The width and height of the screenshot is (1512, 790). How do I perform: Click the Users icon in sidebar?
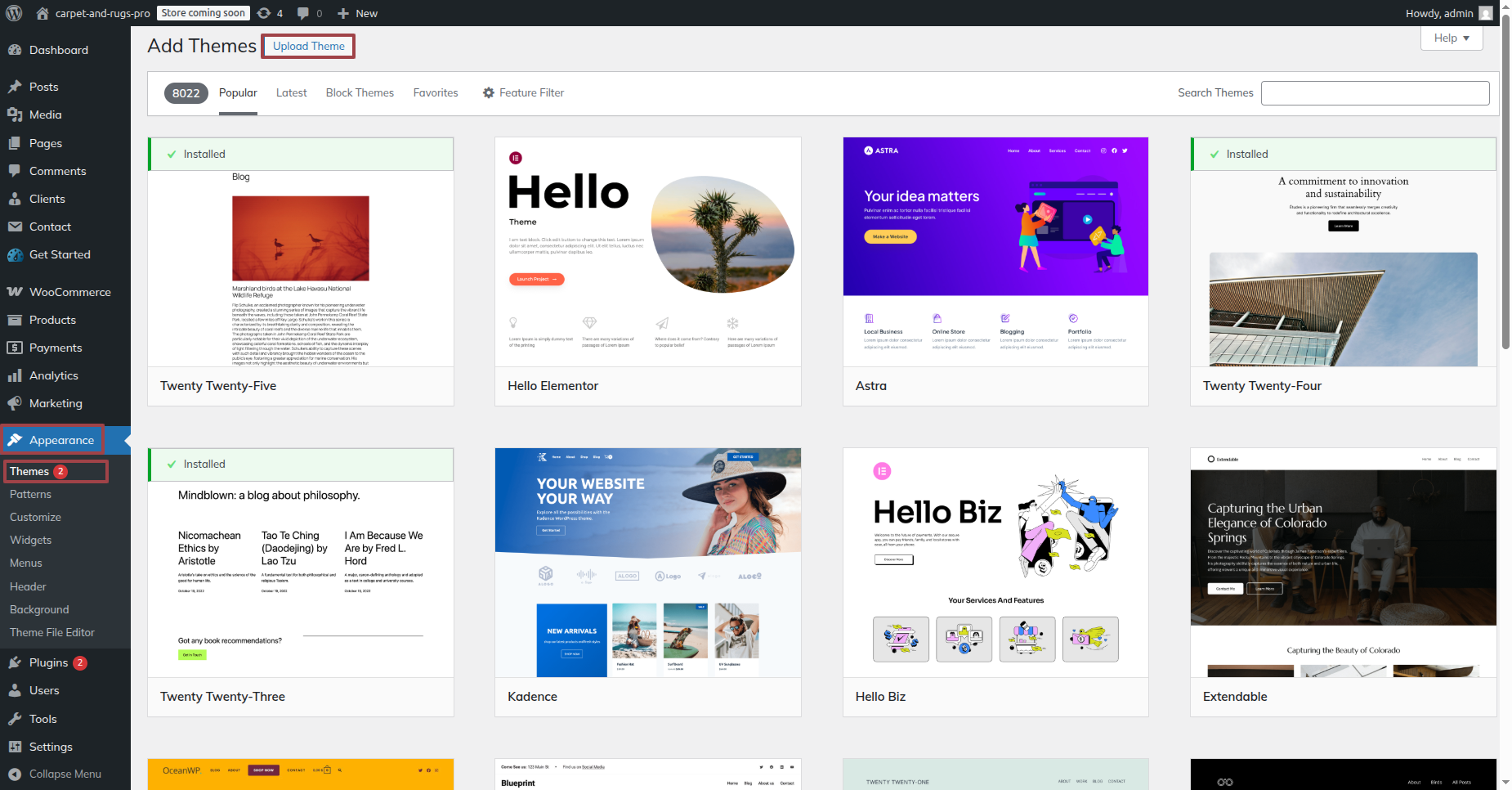(x=15, y=690)
